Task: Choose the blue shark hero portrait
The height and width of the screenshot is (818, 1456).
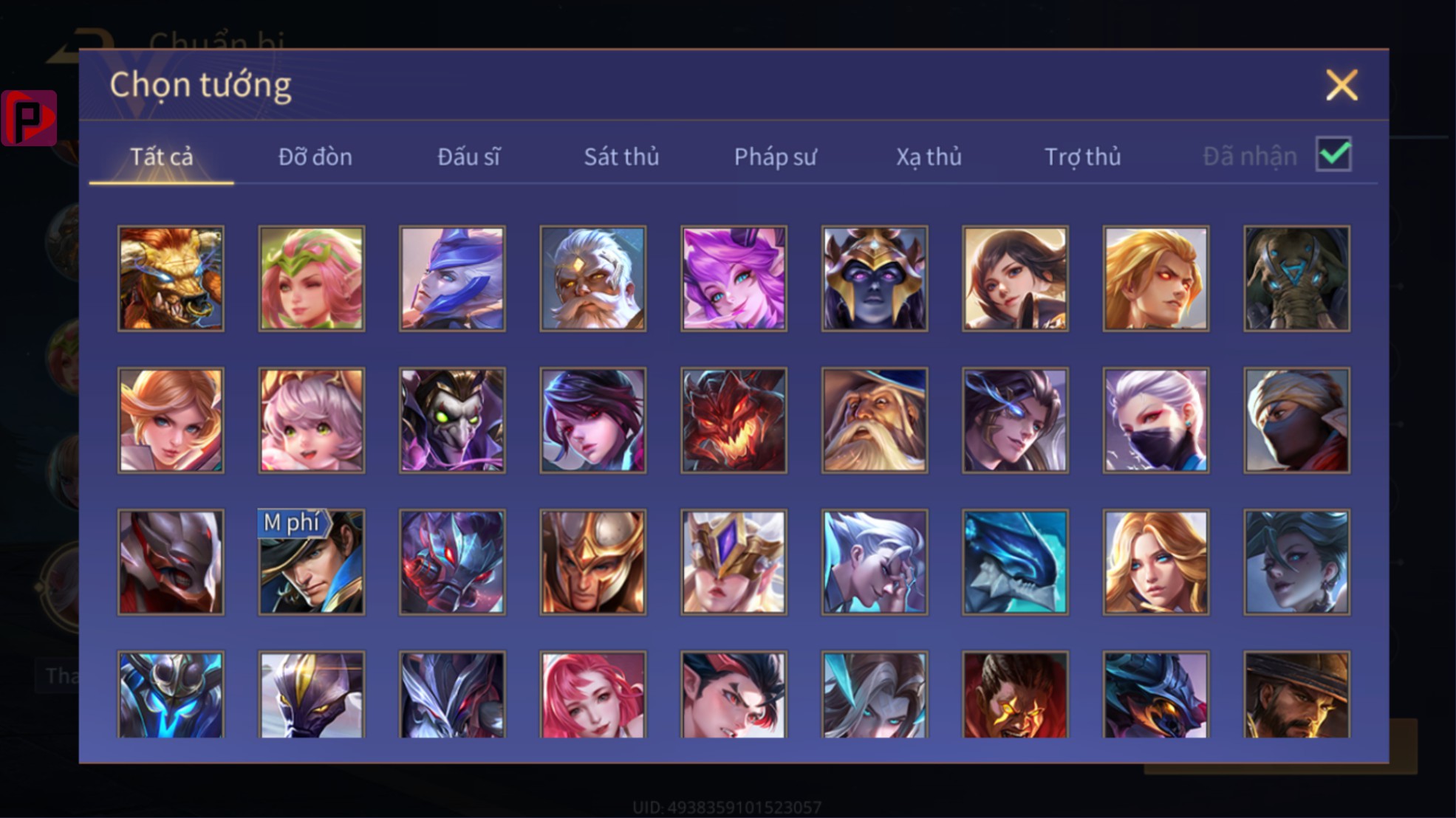Action: [x=1015, y=562]
